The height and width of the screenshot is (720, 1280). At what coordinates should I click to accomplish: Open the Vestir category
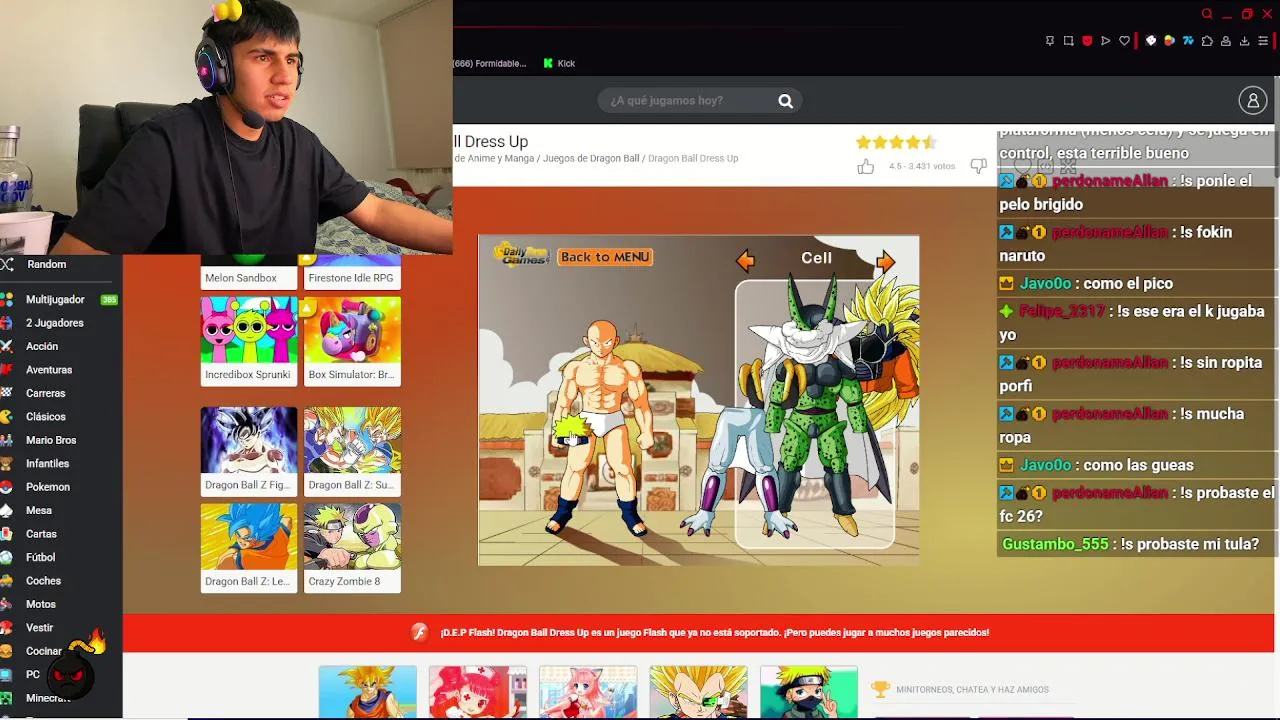coord(39,628)
